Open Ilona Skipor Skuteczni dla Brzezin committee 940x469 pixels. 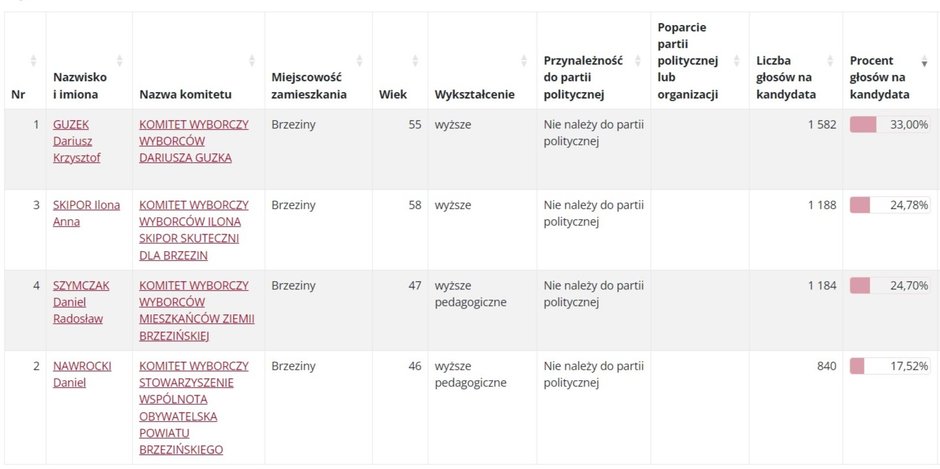[194, 230]
